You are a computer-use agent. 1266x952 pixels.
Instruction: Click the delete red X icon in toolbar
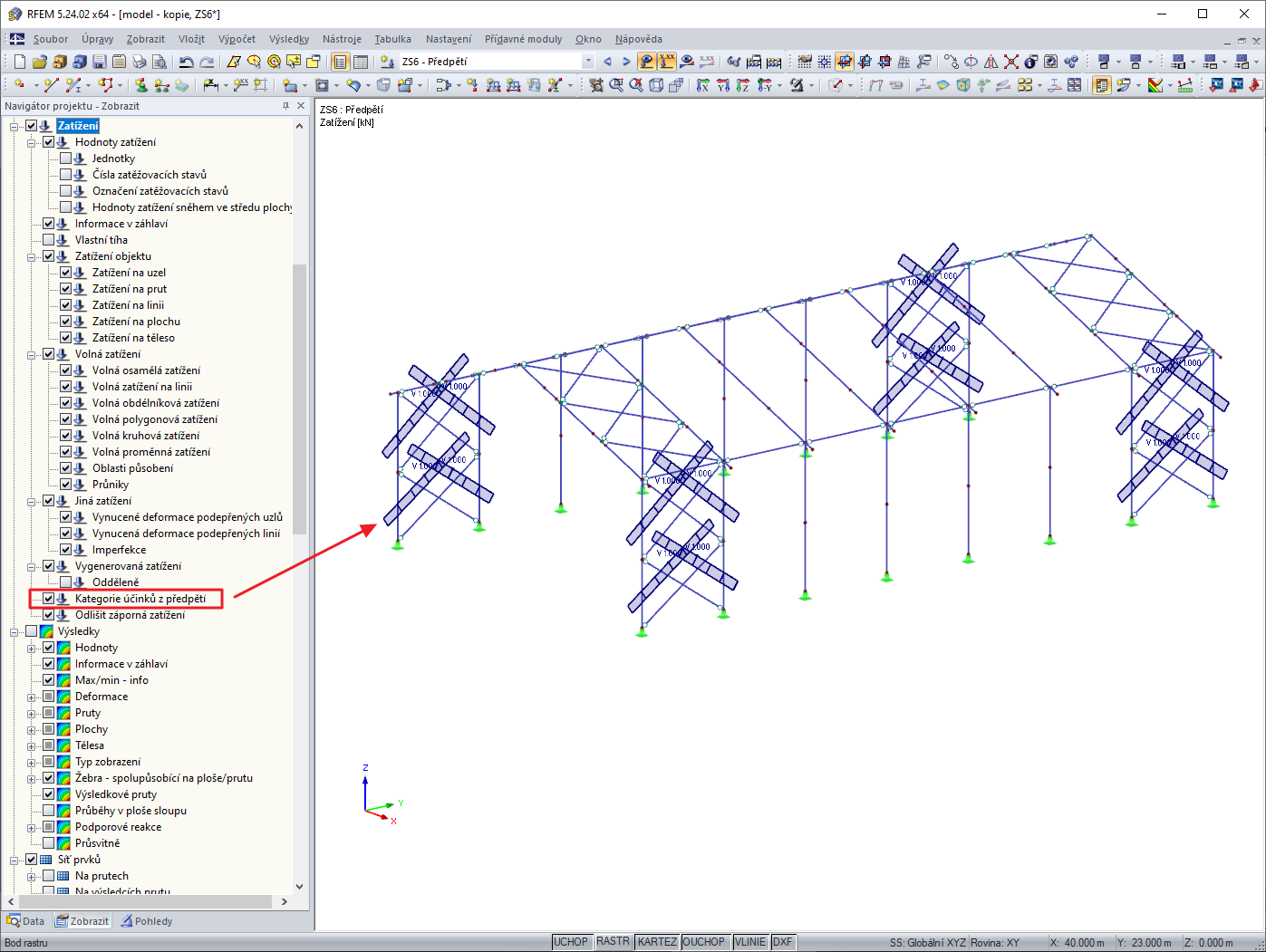[1011, 62]
